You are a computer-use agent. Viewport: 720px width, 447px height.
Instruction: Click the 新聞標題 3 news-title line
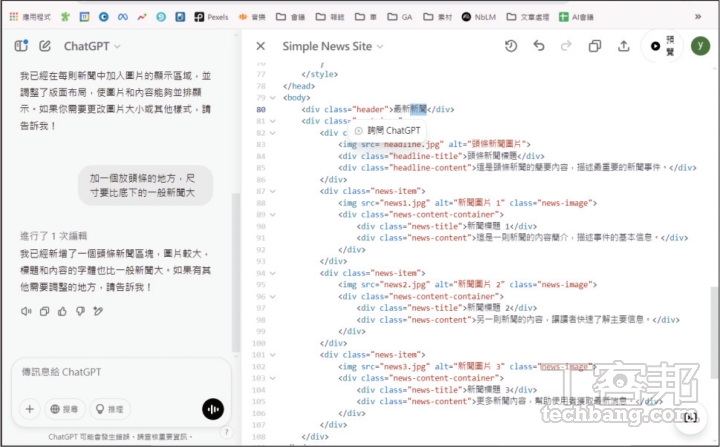click(447, 390)
